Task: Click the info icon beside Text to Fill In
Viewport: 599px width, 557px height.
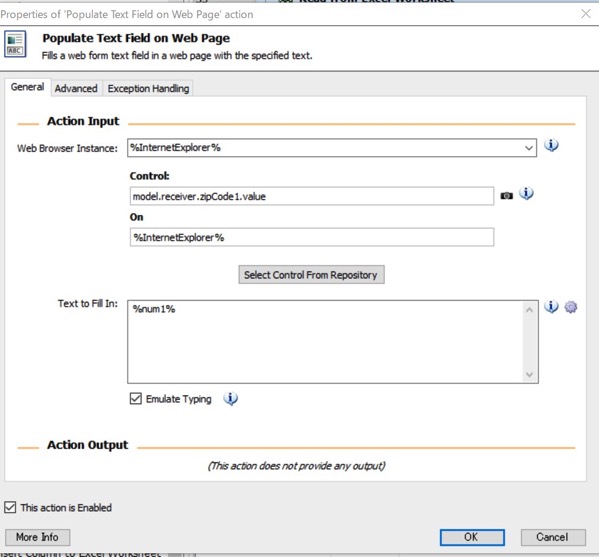Action: pyautogui.click(x=551, y=307)
